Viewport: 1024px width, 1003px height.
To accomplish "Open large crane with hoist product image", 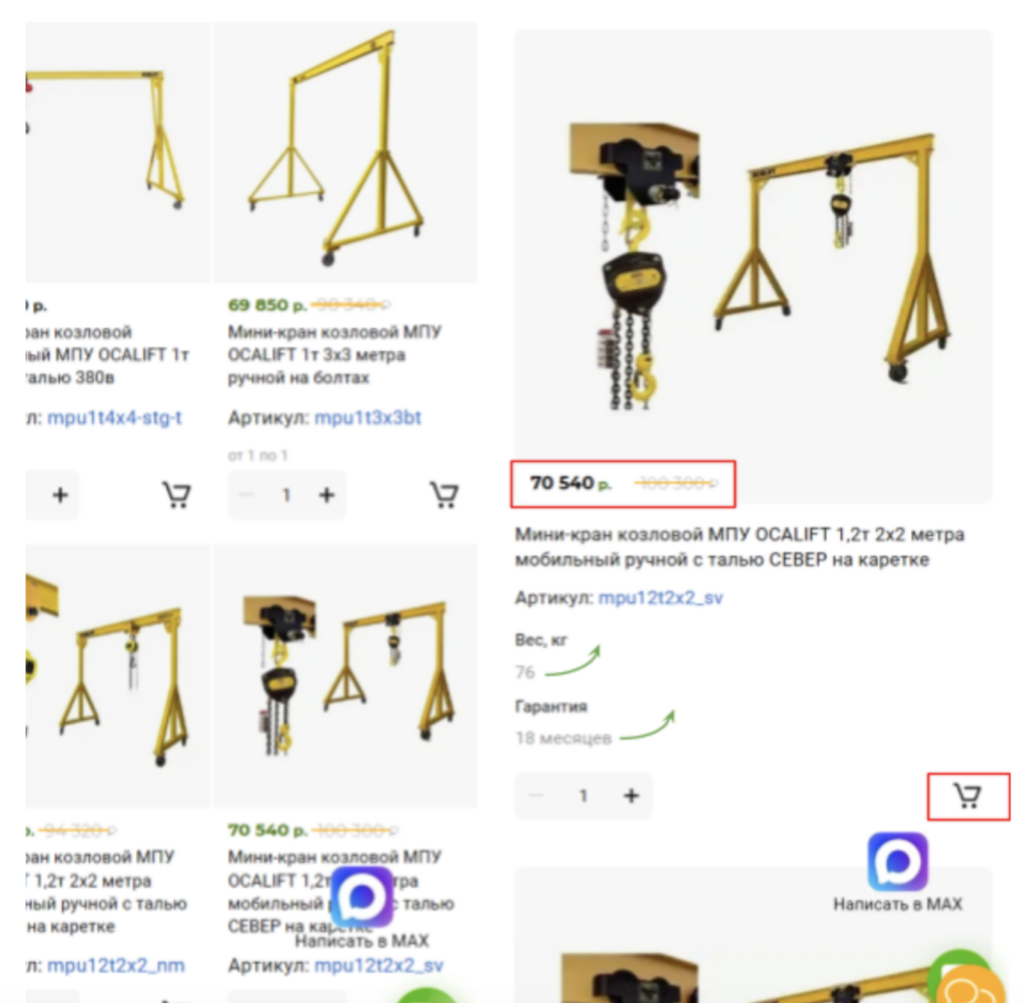I will pyautogui.click(x=753, y=264).
